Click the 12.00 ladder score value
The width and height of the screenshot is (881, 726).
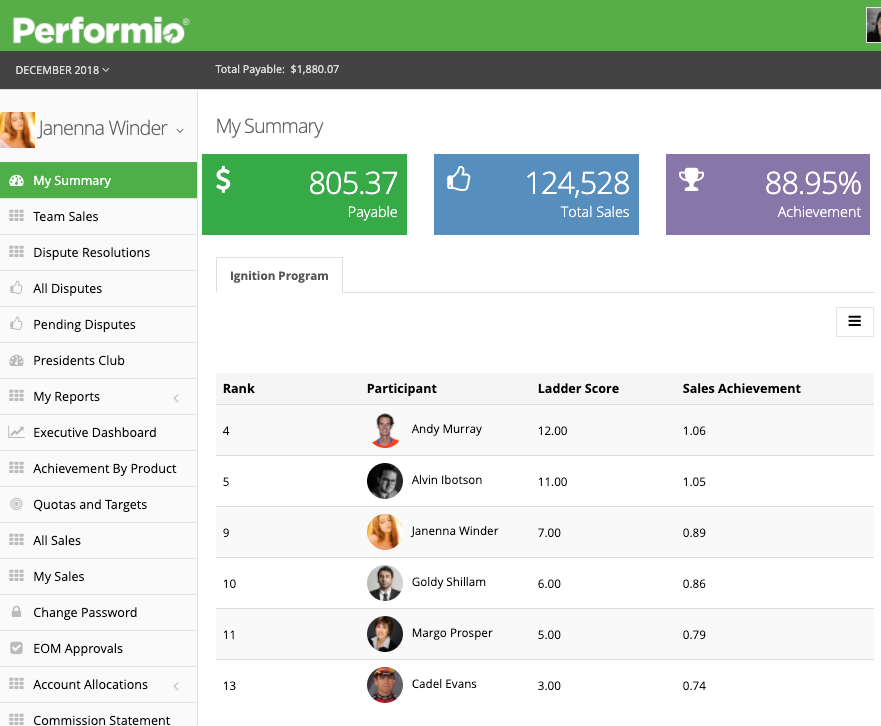(552, 431)
